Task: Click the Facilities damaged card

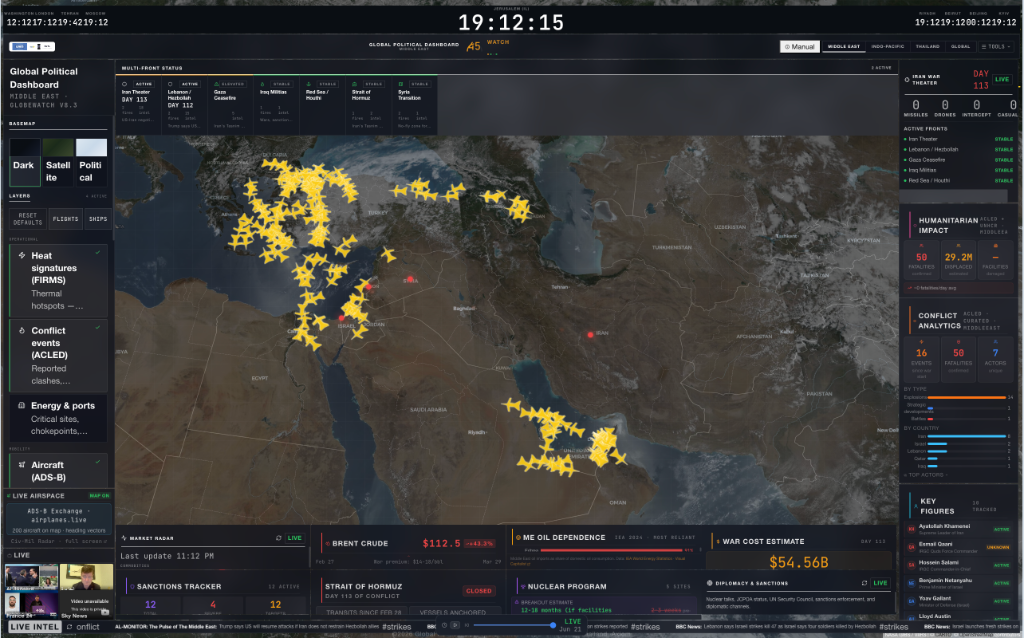Action: click(x=995, y=260)
